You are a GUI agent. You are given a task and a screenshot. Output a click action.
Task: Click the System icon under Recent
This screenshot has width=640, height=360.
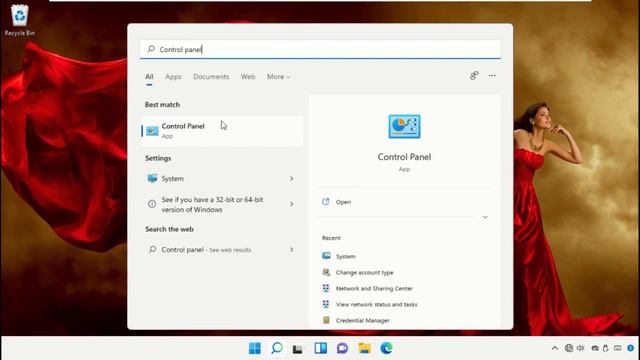pos(326,256)
